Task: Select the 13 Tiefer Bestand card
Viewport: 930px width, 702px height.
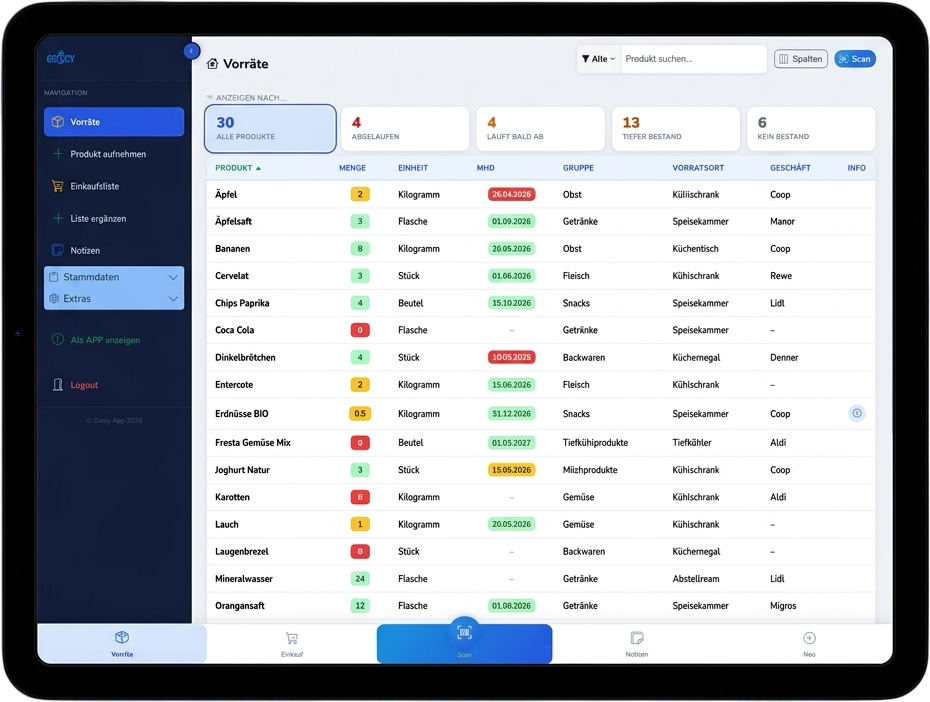Action: coord(676,129)
